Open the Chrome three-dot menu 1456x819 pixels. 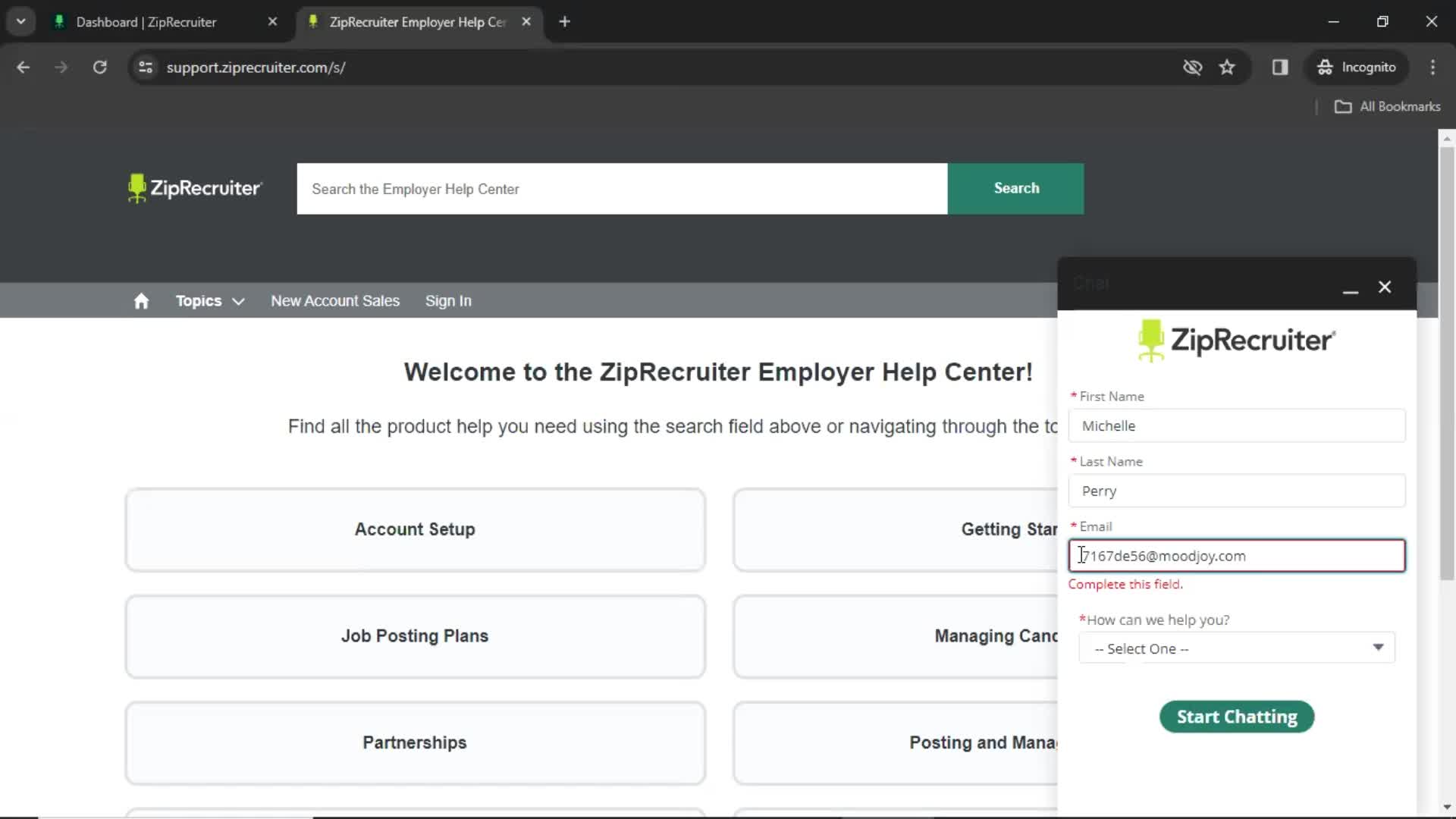click(x=1432, y=67)
